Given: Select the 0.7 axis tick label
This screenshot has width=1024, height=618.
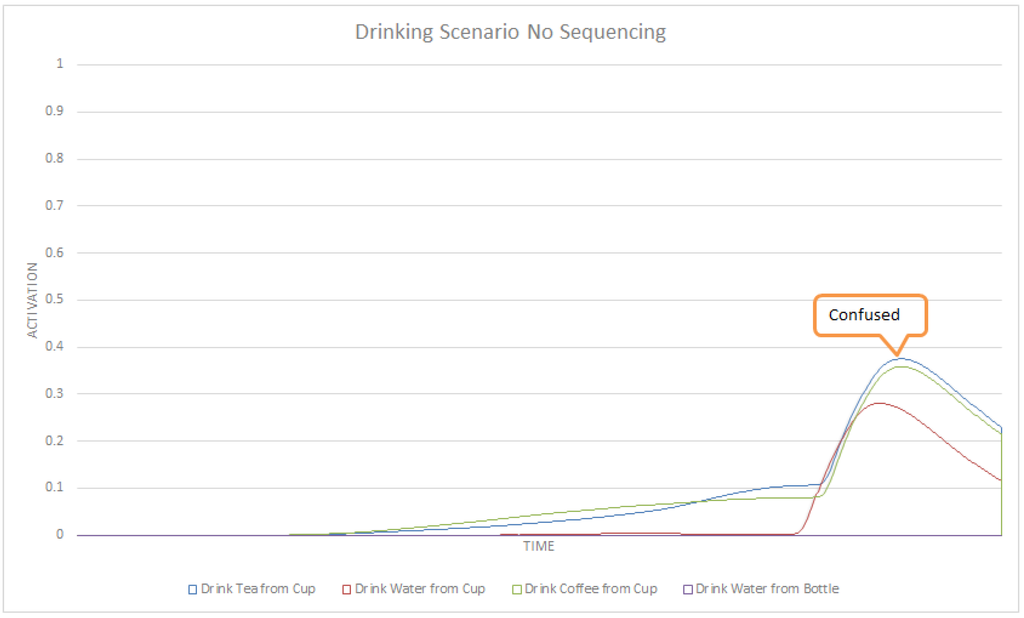Looking at the screenshot, I should [x=54, y=206].
